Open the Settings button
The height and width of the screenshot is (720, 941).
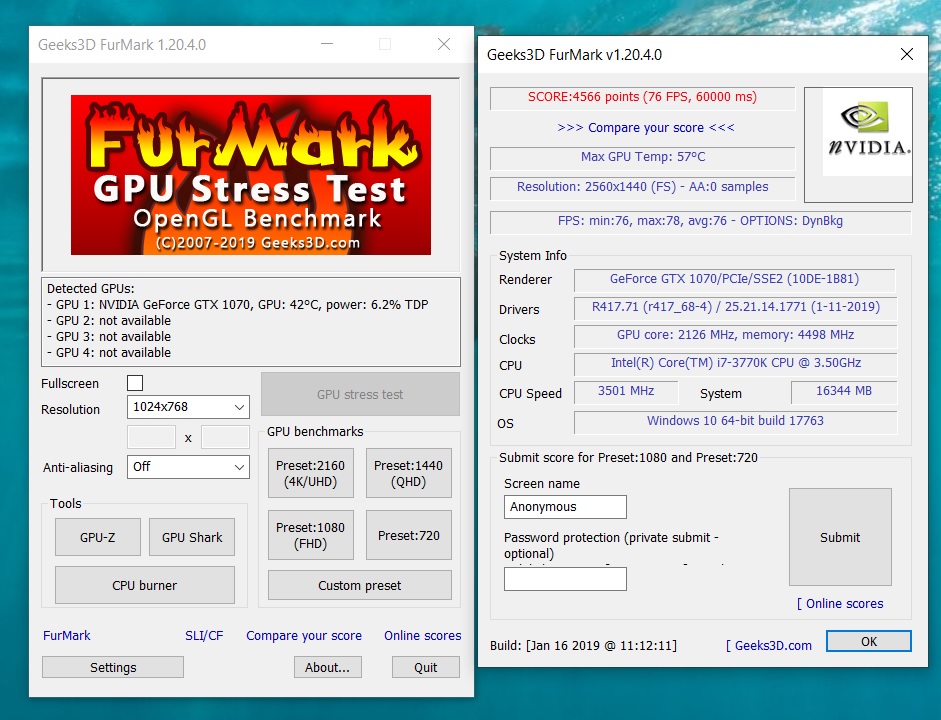113,667
